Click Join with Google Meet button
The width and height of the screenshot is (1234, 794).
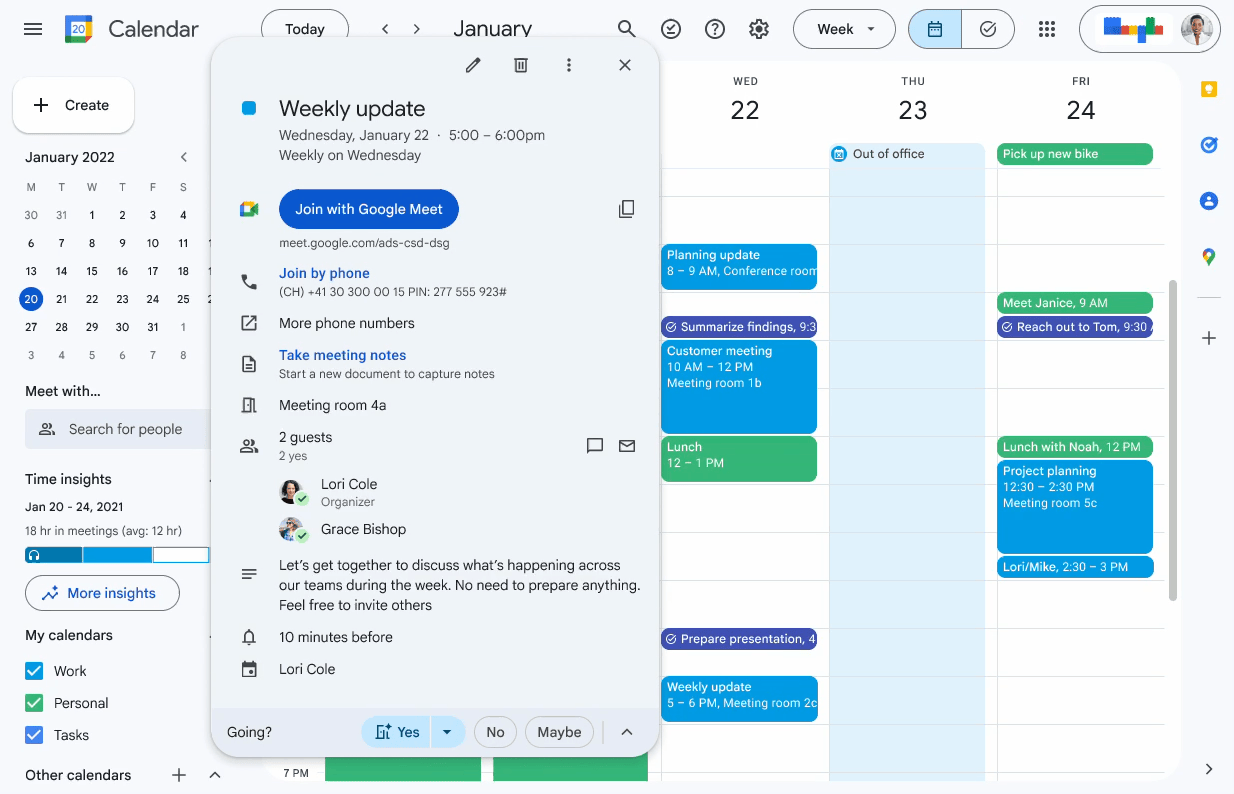click(x=369, y=209)
